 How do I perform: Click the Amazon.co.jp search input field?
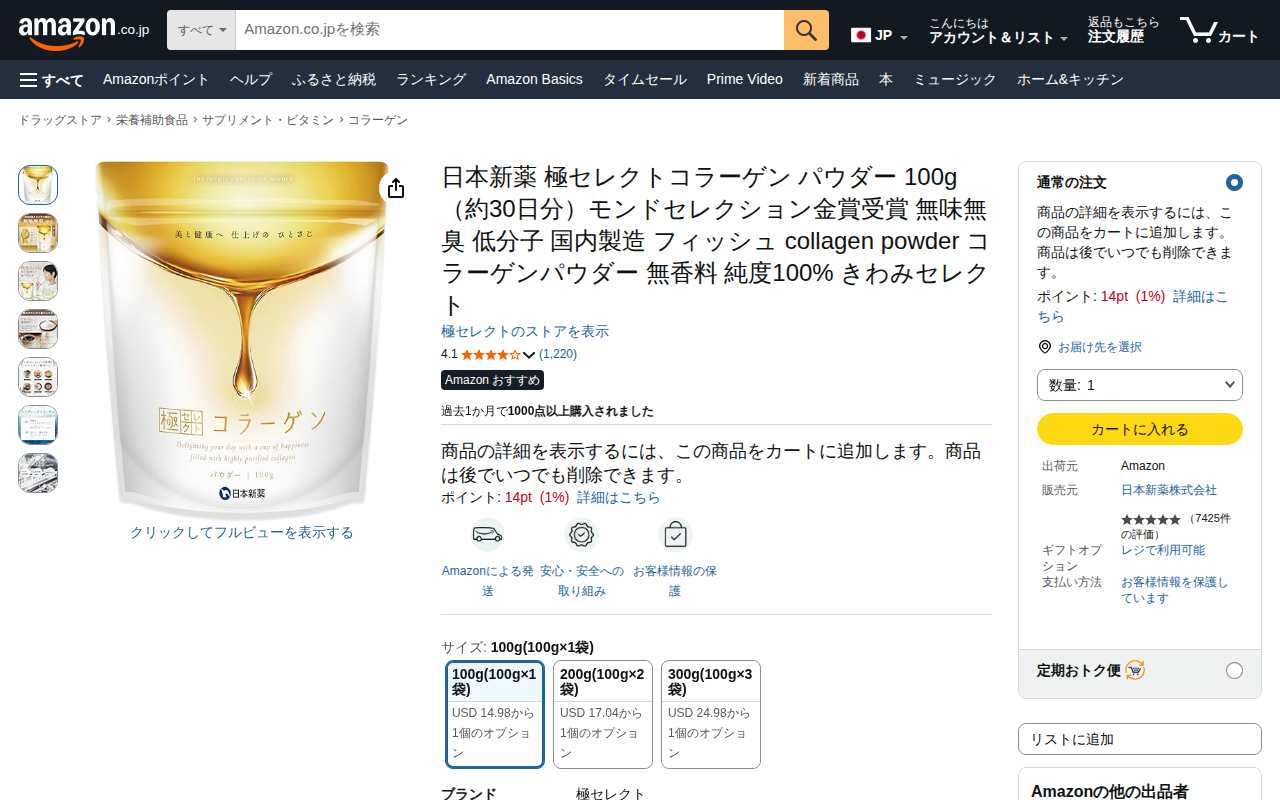tap(510, 30)
